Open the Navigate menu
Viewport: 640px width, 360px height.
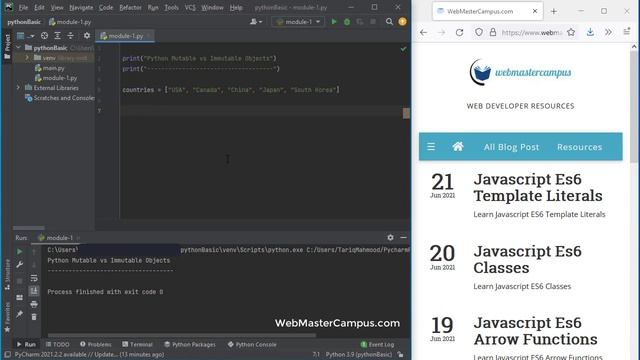[81, 7]
